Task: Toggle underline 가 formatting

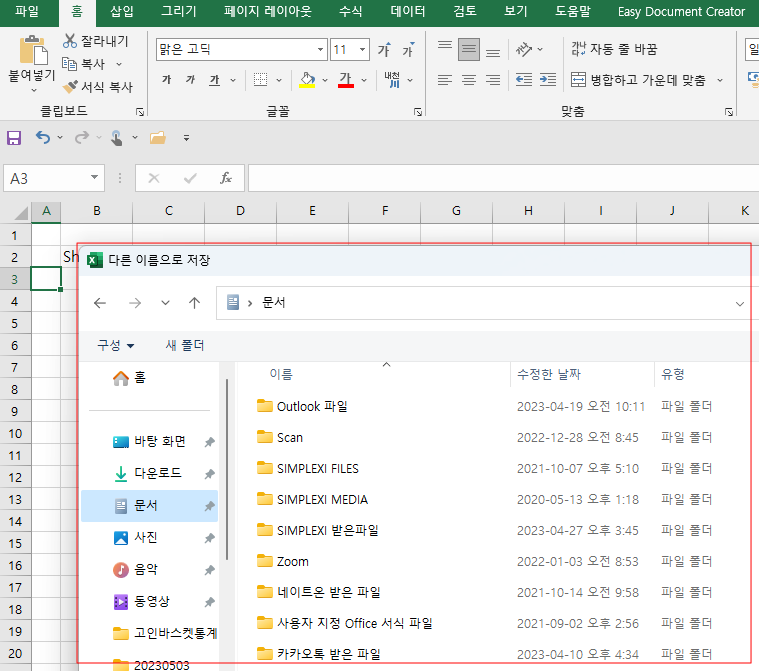Action: coord(214,80)
